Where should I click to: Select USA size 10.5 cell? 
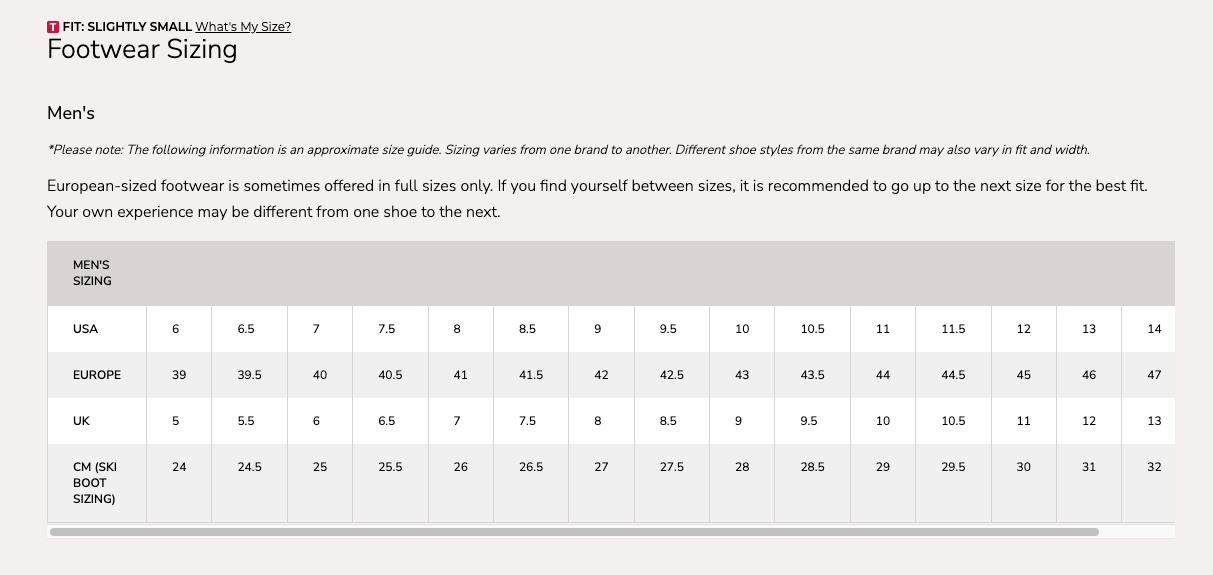point(813,329)
